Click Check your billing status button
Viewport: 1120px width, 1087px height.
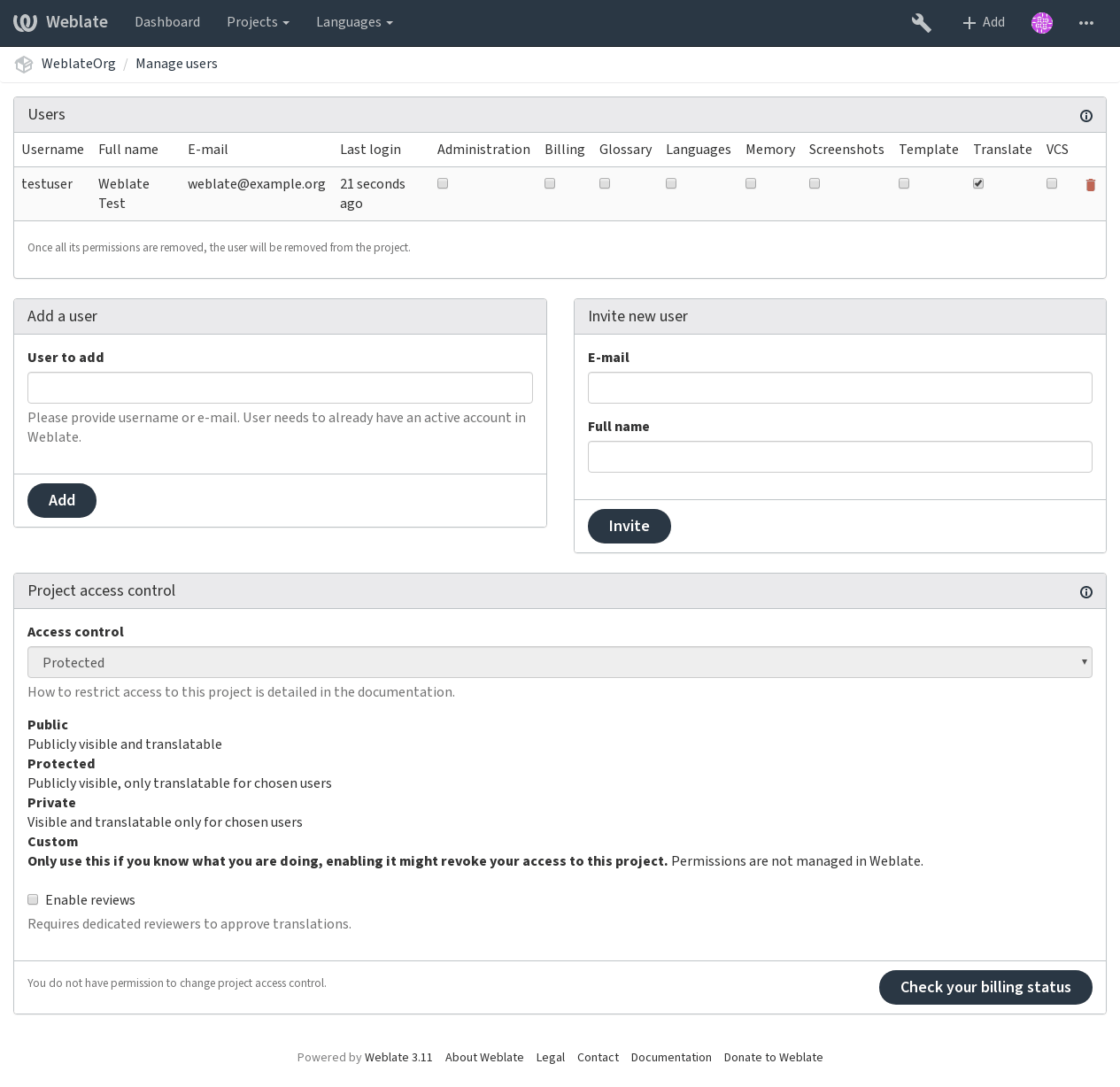(x=985, y=987)
